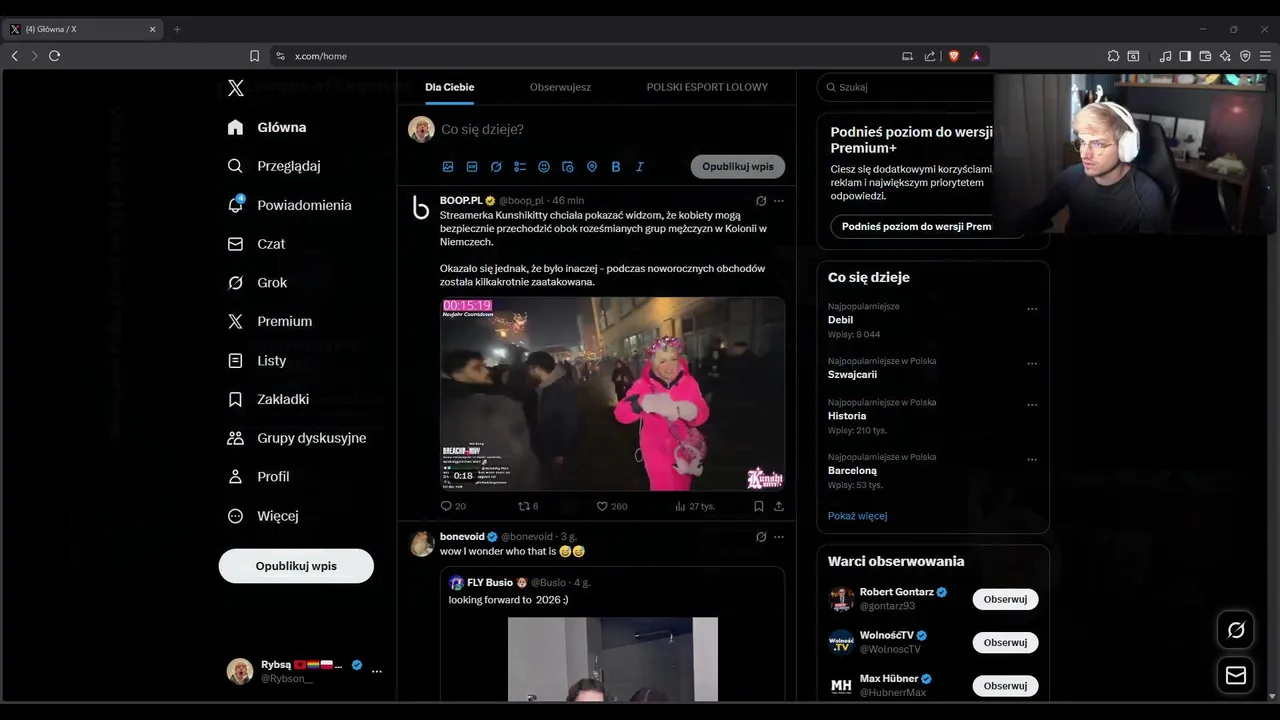Follow Max Hübner with Obserwuj button

point(1005,686)
